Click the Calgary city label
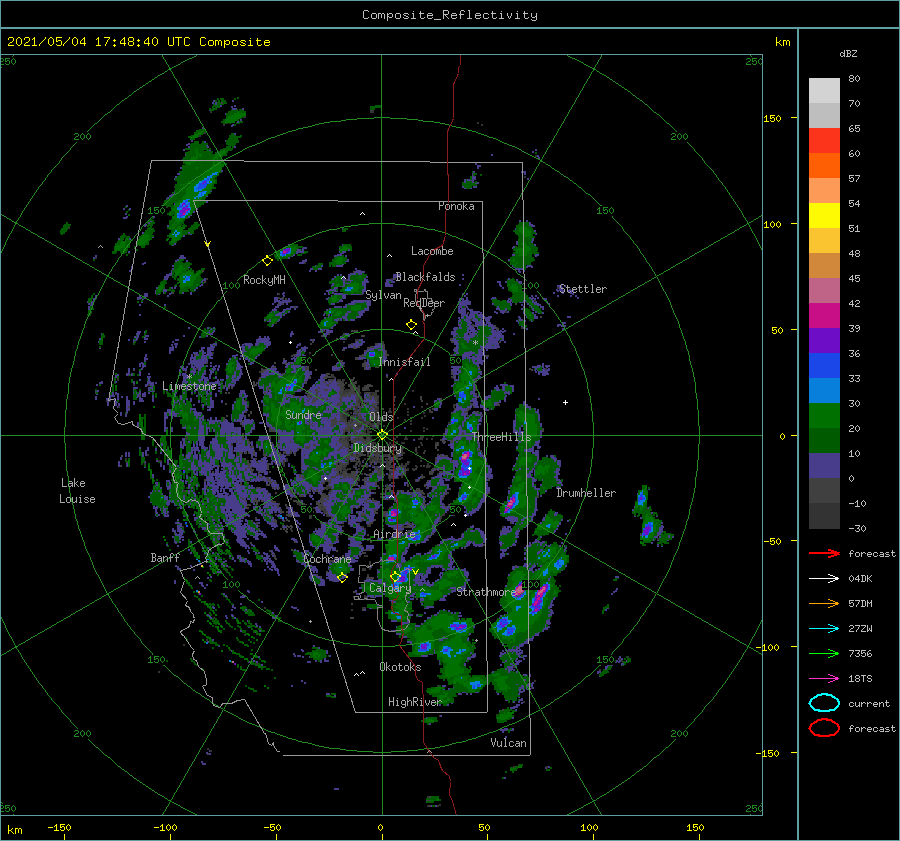900x841 pixels. pos(390,588)
